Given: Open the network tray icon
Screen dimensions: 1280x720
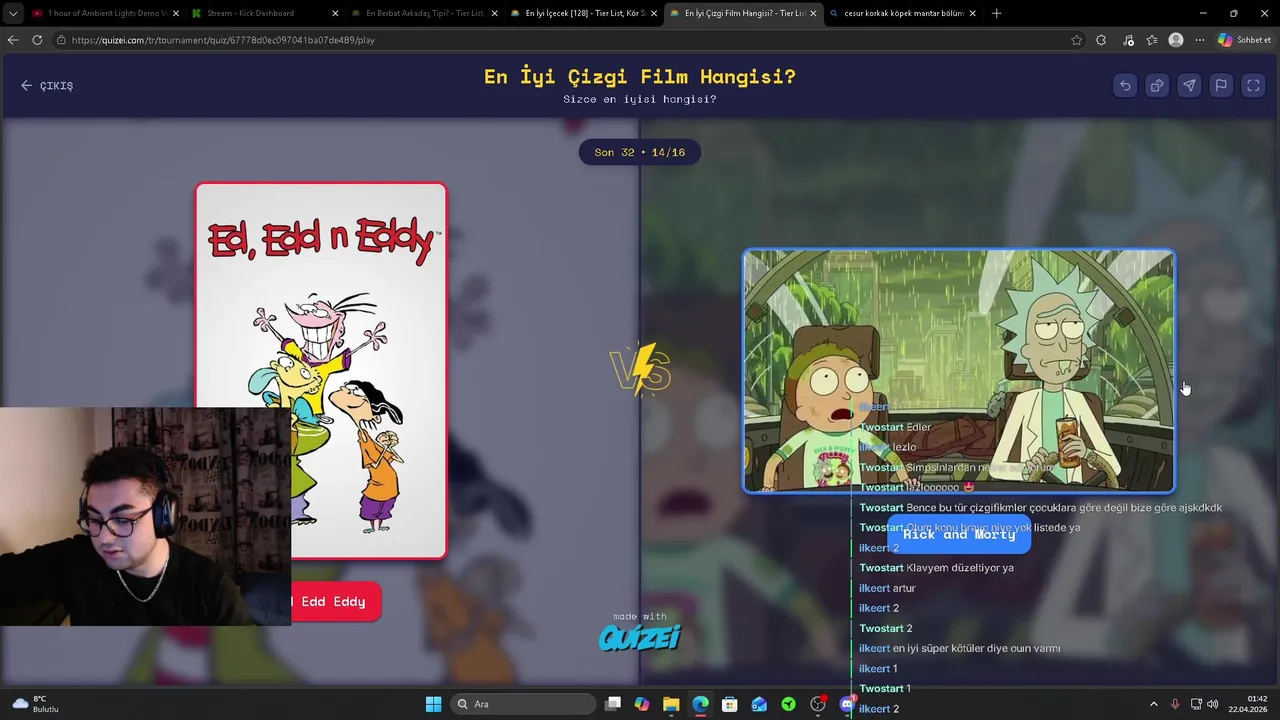Looking at the screenshot, I should (x=1197, y=704).
